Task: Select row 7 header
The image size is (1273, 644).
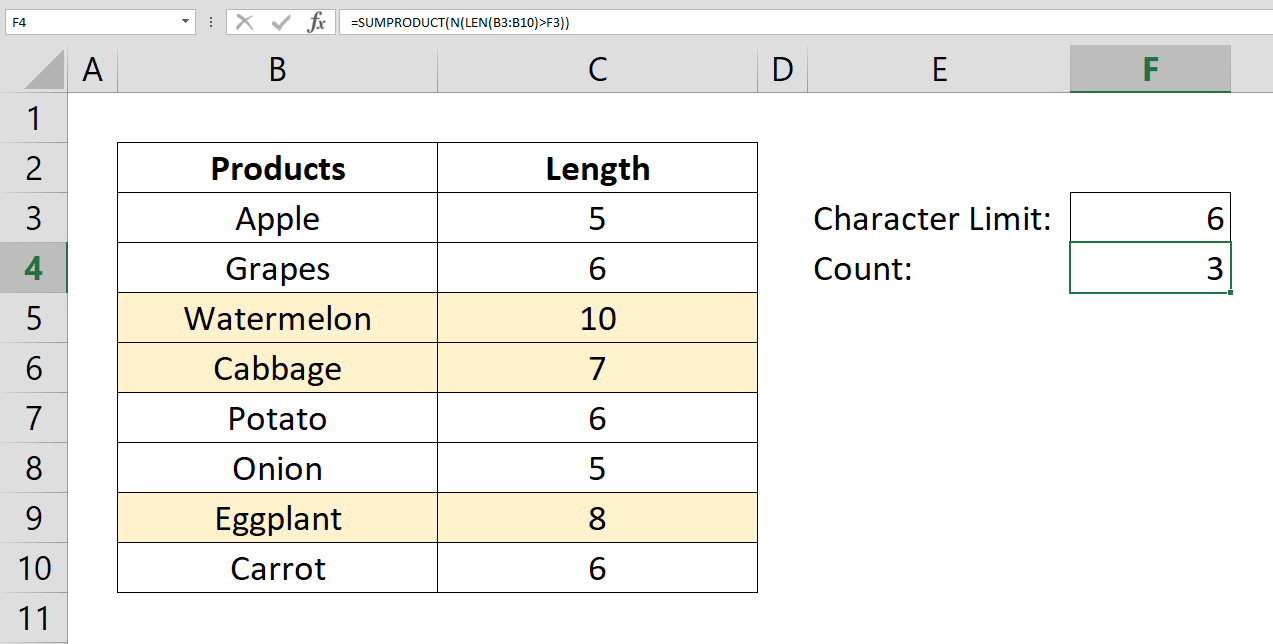Action: [34, 418]
